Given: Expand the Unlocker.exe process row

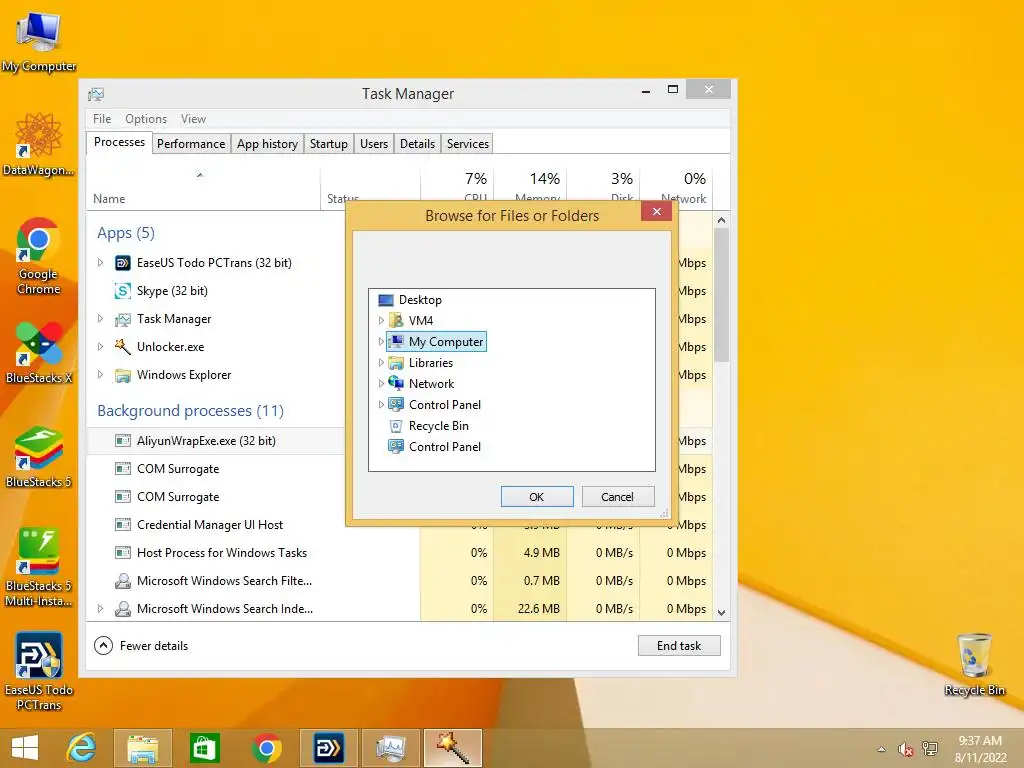Looking at the screenshot, I should pyautogui.click(x=100, y=347).
